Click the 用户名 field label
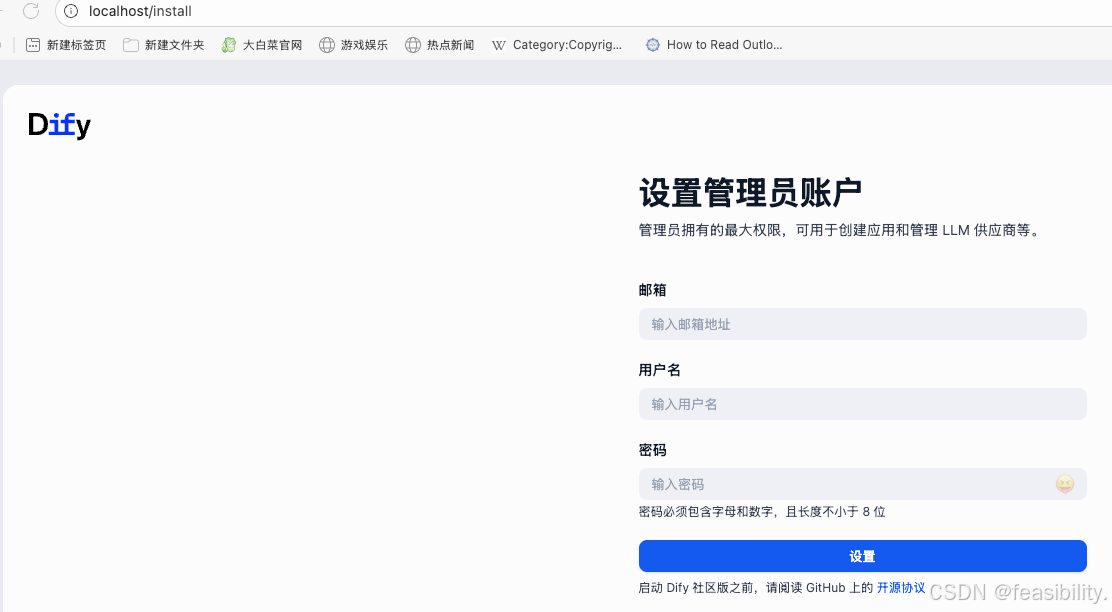Viewport: 1112px width, 612px height. point(660,370)
